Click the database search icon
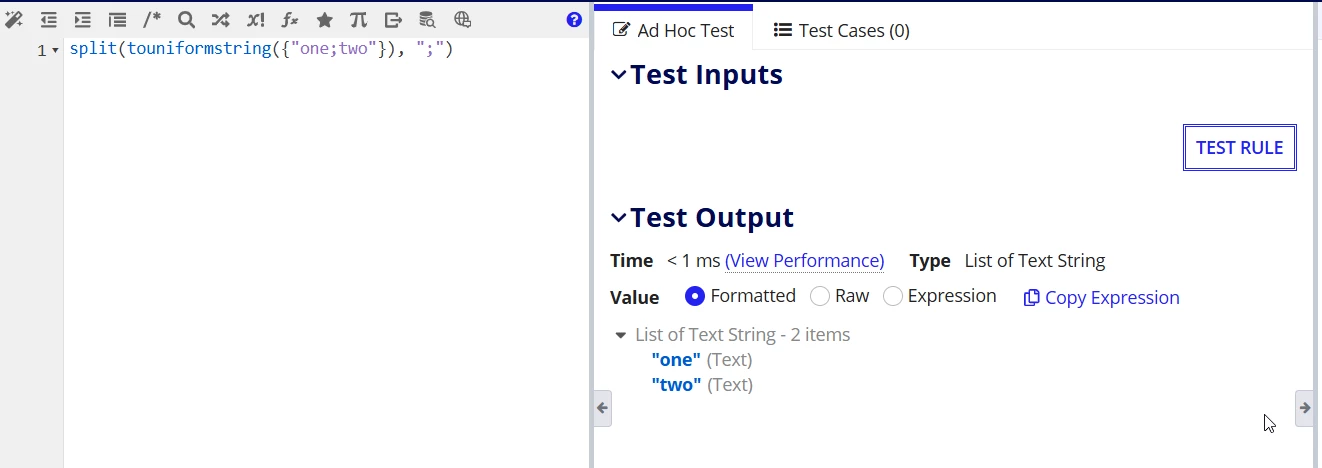Image resolution: width=1322 pixels, height=468 pixels. [427, 19]
